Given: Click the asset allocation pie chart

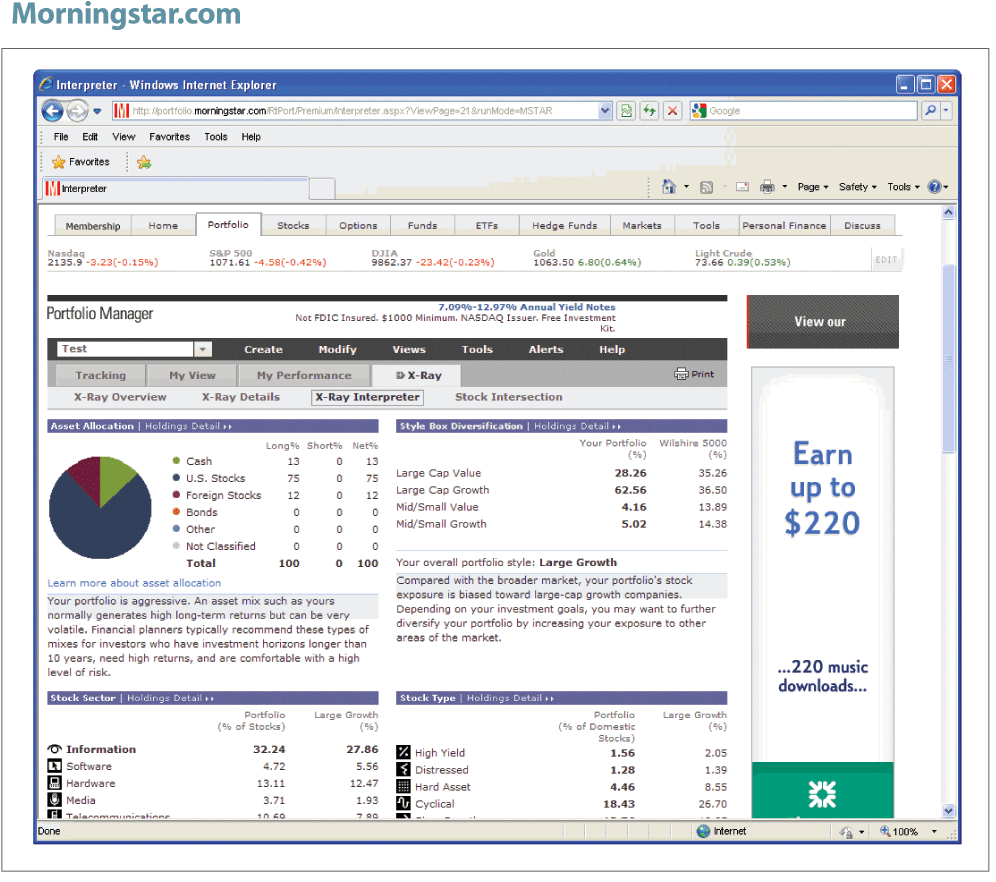Looking at the screenshot, I should (93, 504).
